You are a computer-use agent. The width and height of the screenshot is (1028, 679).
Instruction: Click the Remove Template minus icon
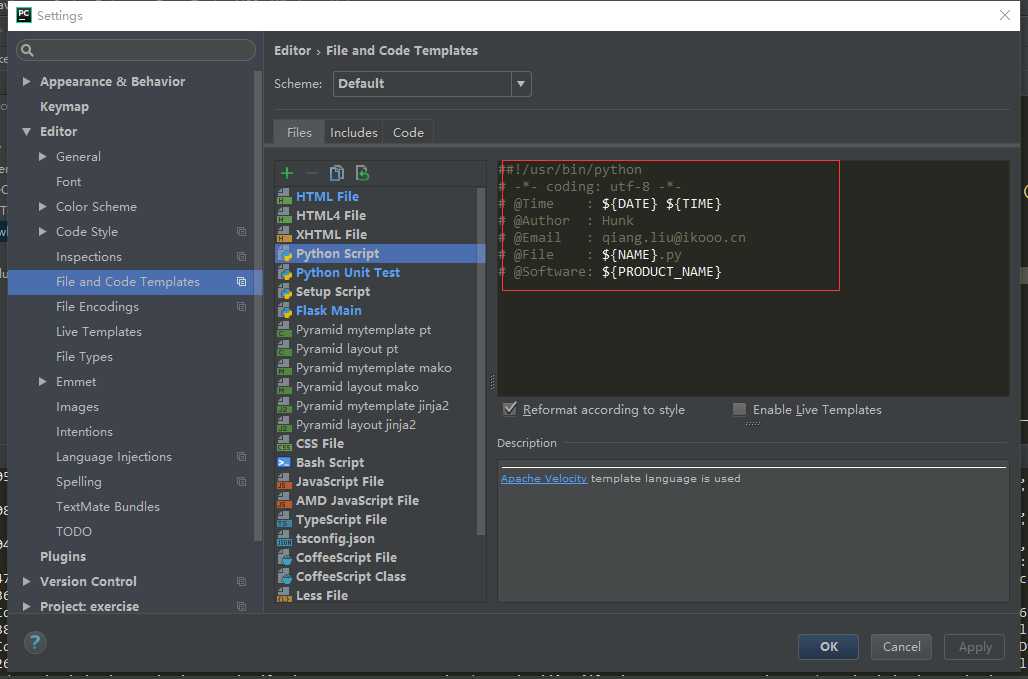pos(311,173)
